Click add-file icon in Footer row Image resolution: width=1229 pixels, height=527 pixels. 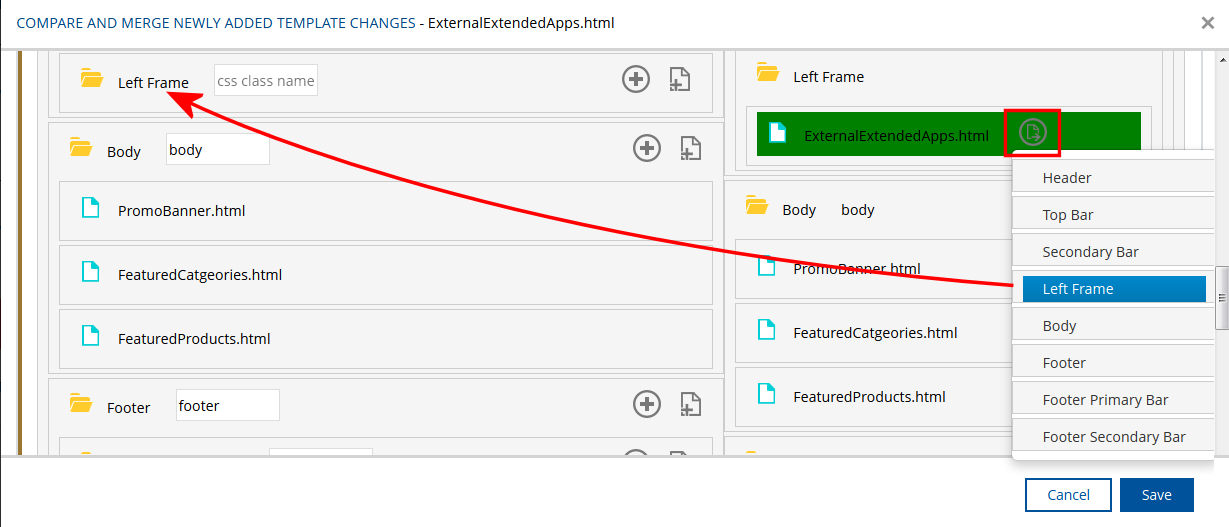(690, 404)
